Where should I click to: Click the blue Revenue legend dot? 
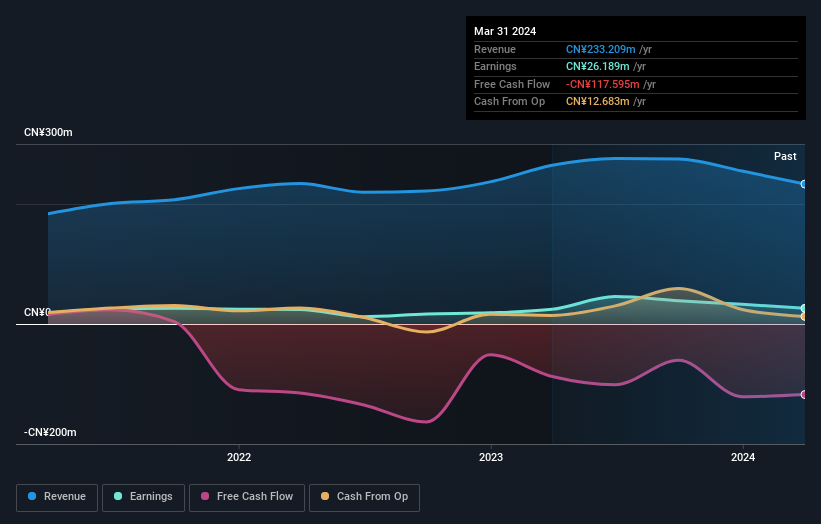point(32,496)
